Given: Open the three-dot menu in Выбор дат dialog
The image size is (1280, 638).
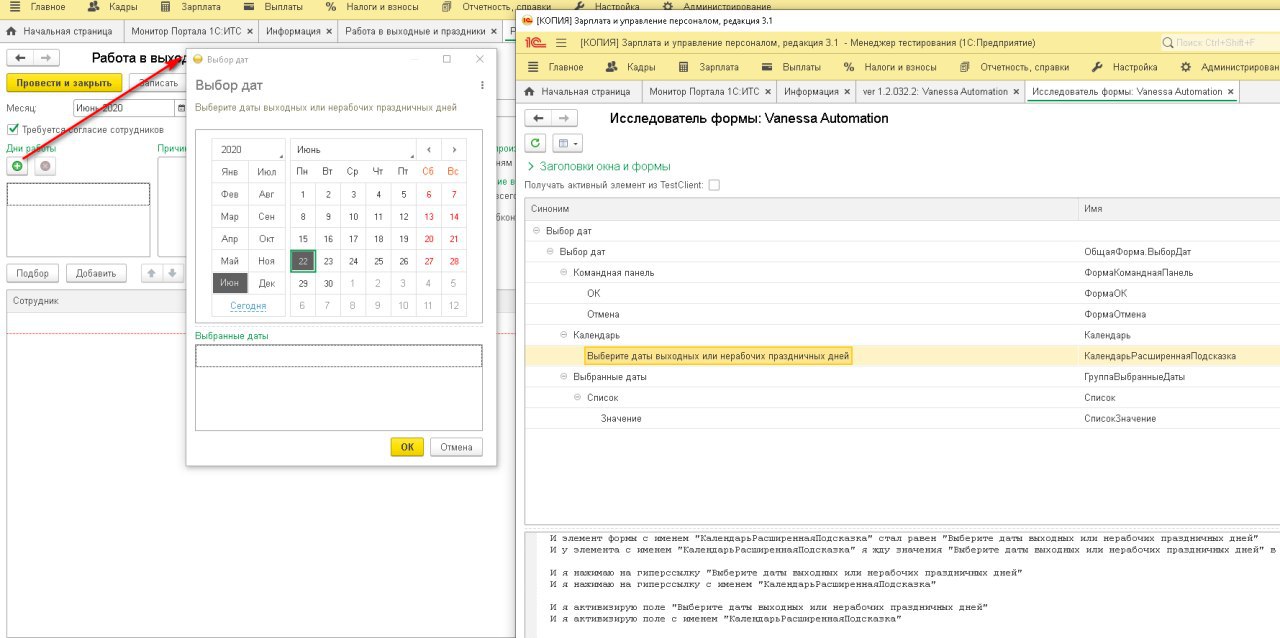Looking at the screenshot, I should (482, 86).
